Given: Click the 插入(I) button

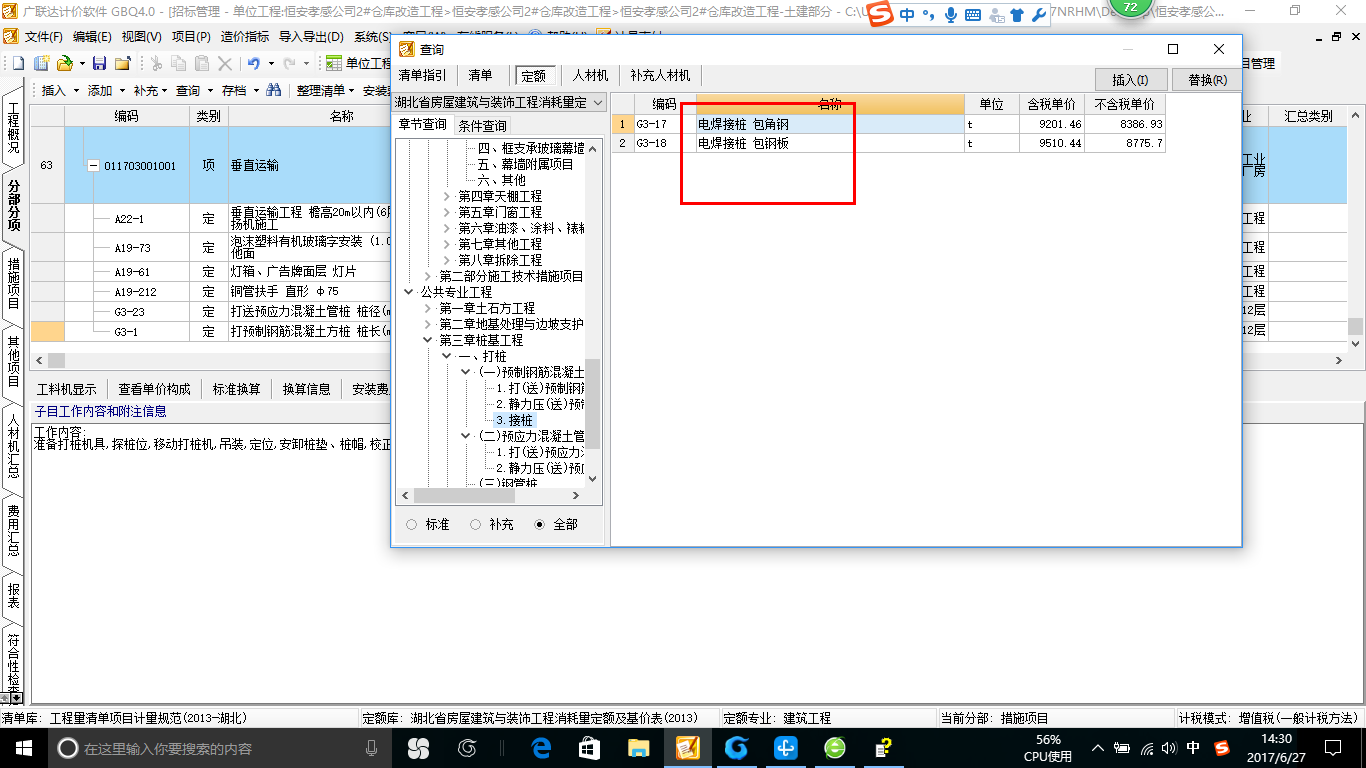Looking at the screenshot, I should 1131,80.
